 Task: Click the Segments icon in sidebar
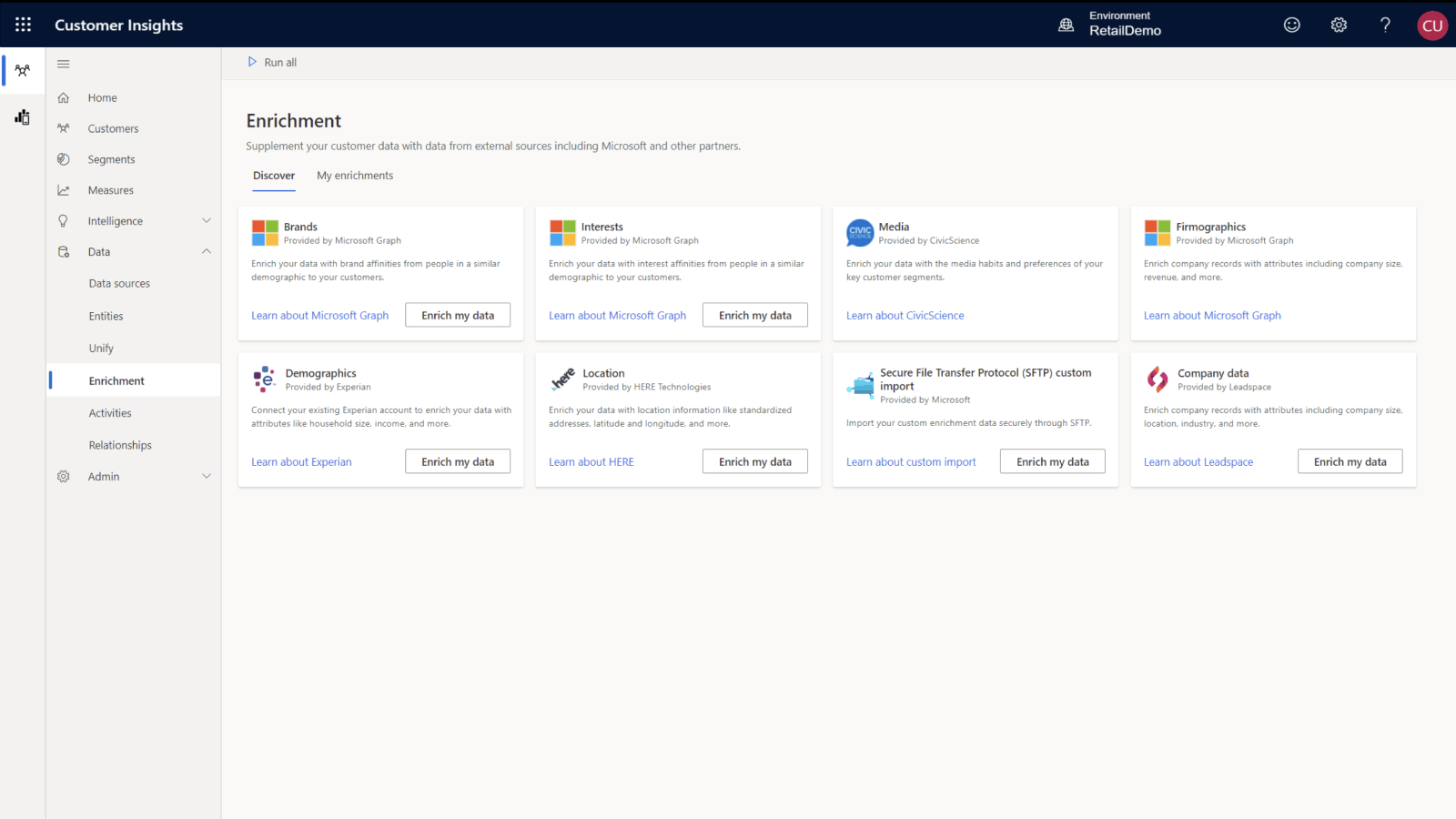(x=63, y=159)
